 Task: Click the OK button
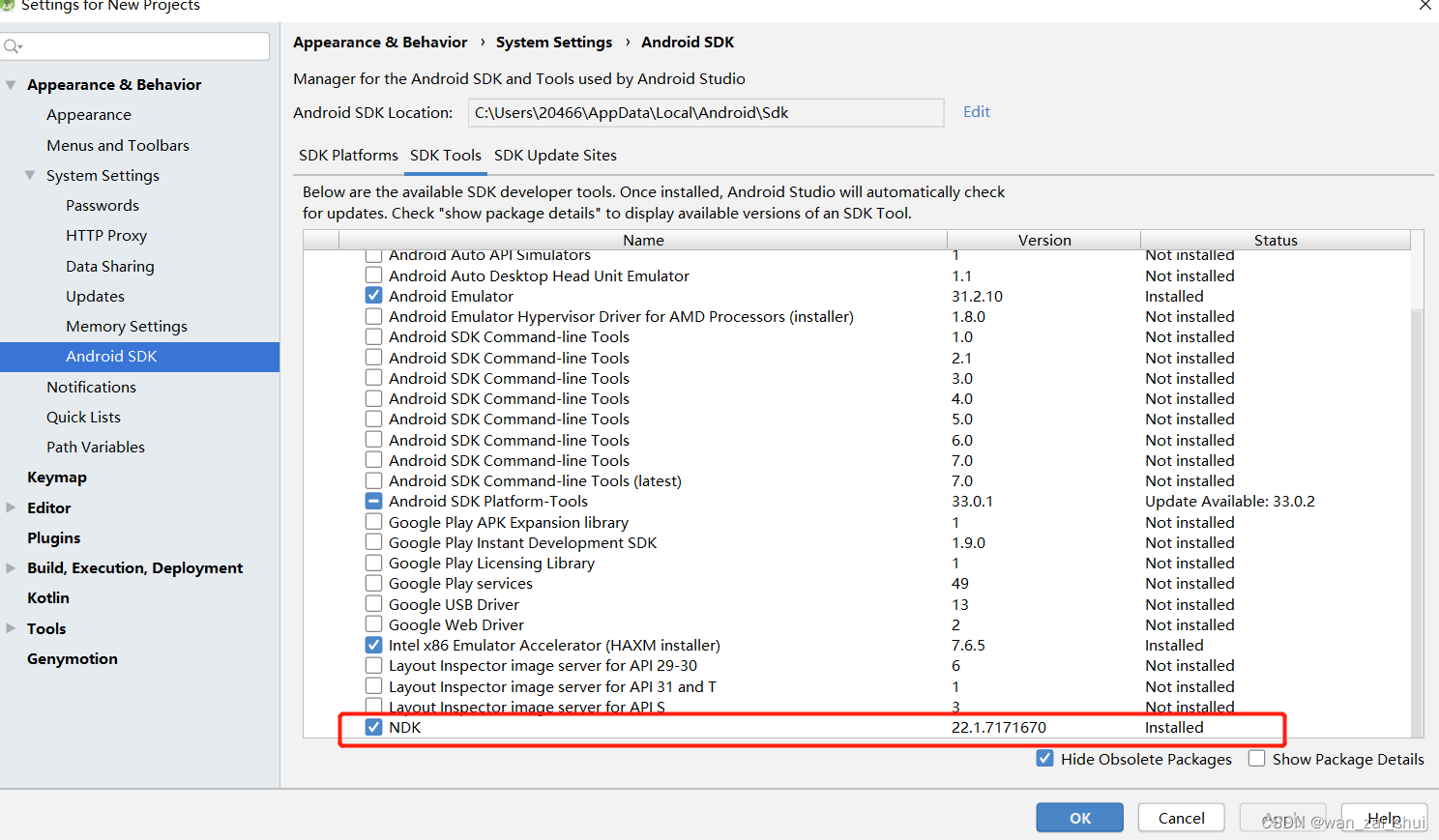(1080, 818)
